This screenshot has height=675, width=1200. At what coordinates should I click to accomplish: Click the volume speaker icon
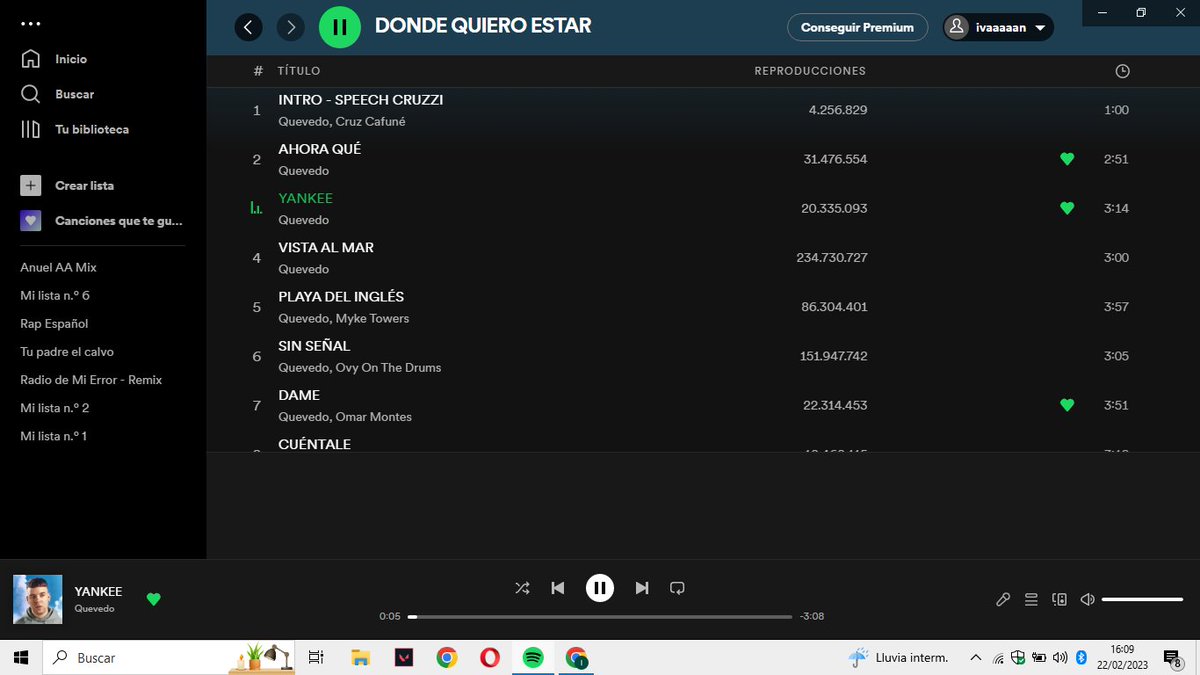[1087, 599]
